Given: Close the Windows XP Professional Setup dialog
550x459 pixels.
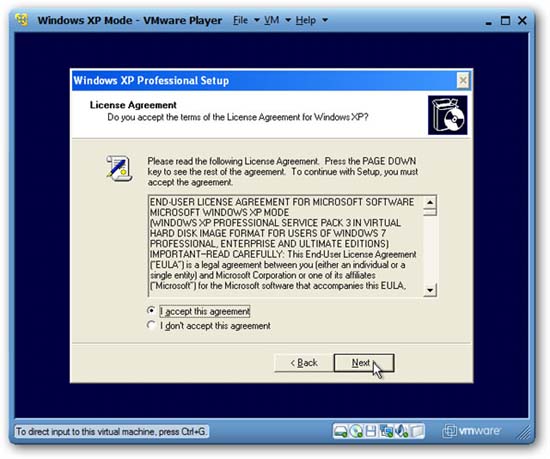Looking at the screenshot, I should point(463,81).
